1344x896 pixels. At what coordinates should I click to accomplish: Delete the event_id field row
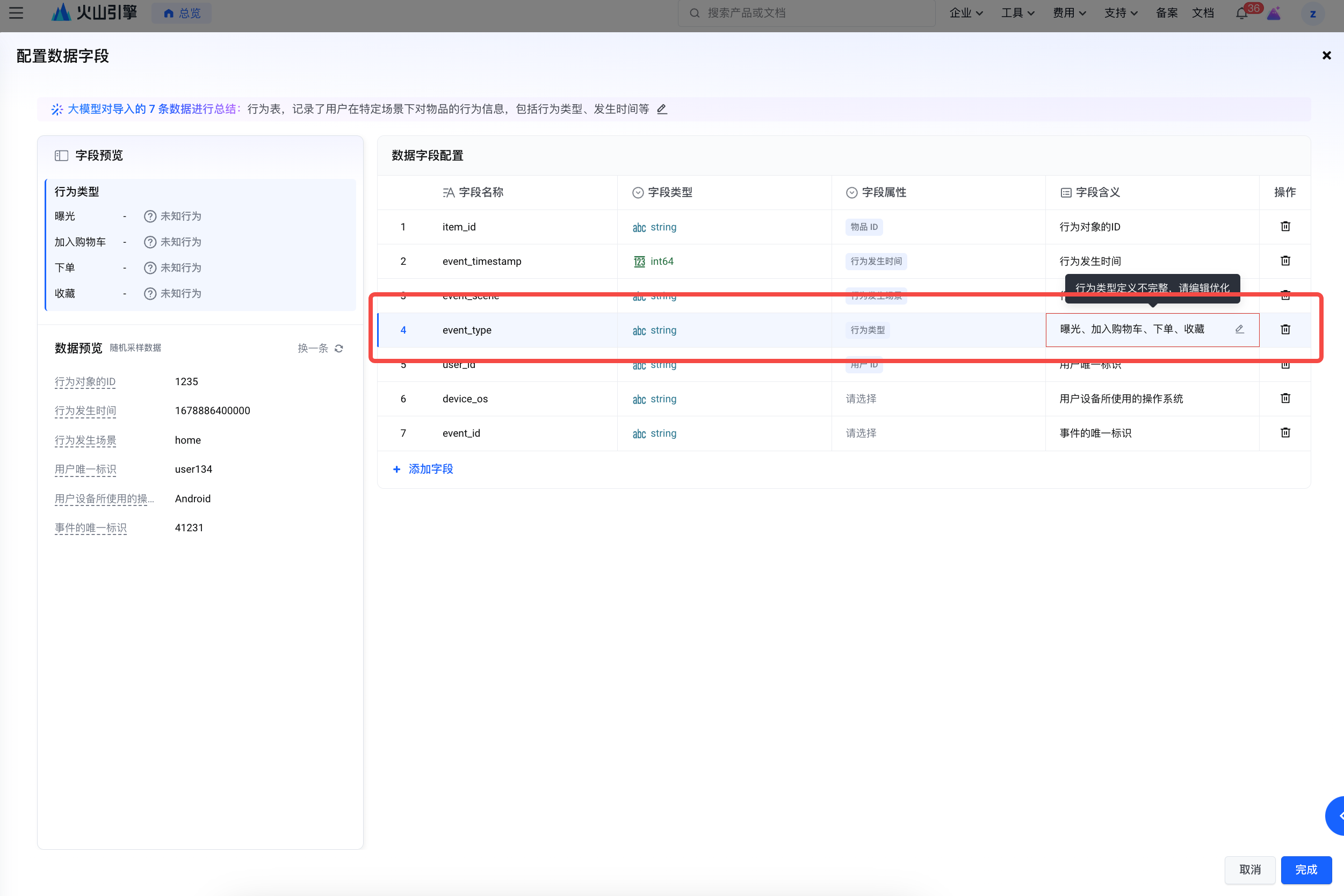pos(1284,432)
